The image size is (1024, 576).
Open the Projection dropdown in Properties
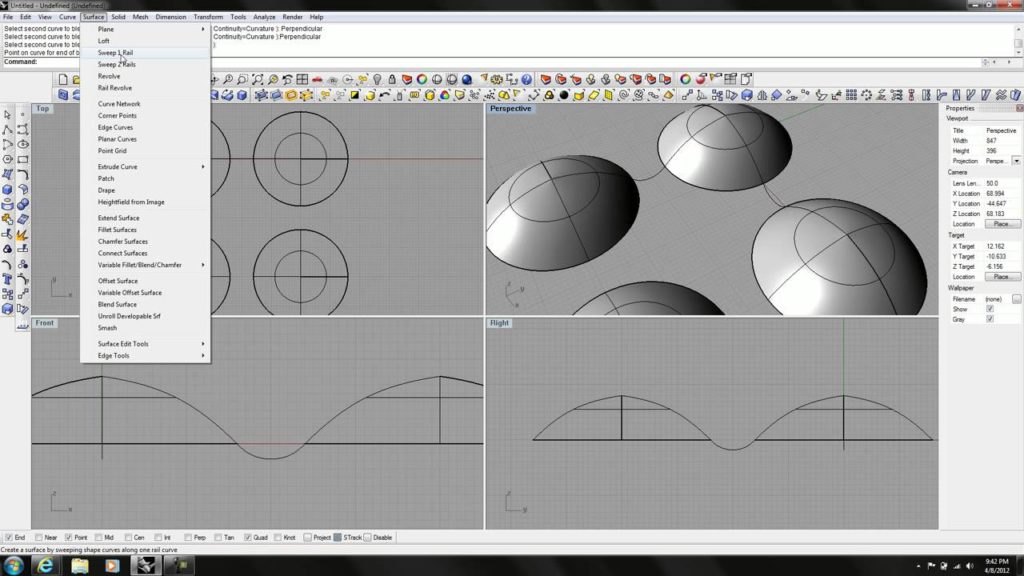[x=1016, y=161]
